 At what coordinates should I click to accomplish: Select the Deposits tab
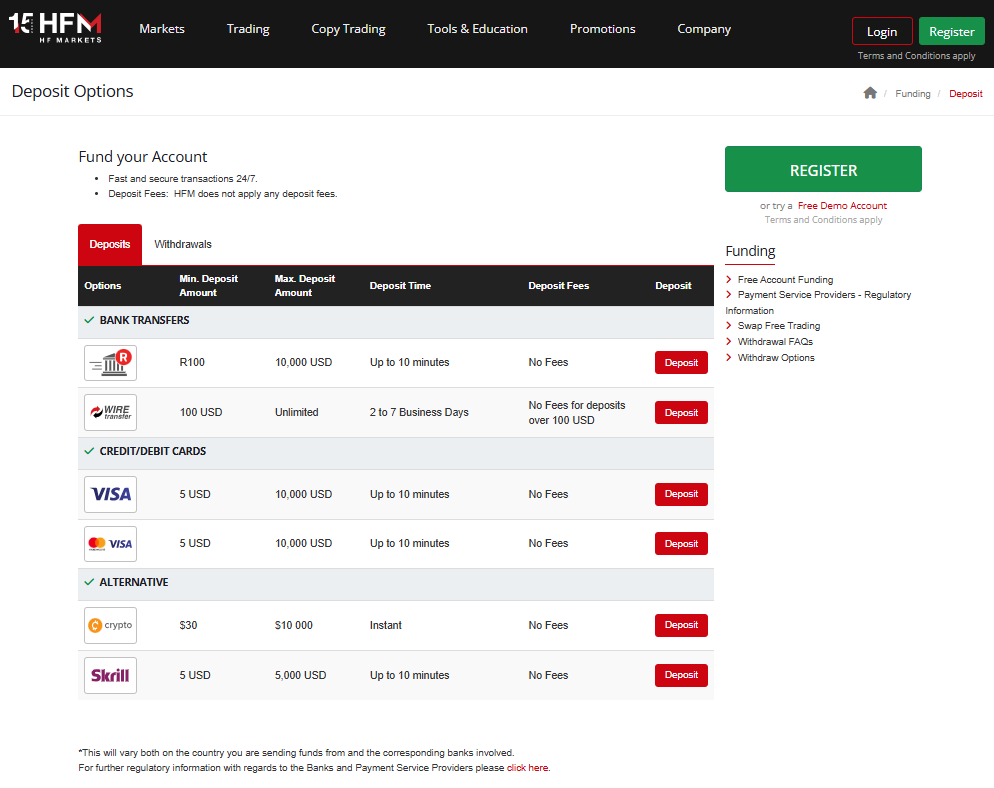tap(110, 244)
